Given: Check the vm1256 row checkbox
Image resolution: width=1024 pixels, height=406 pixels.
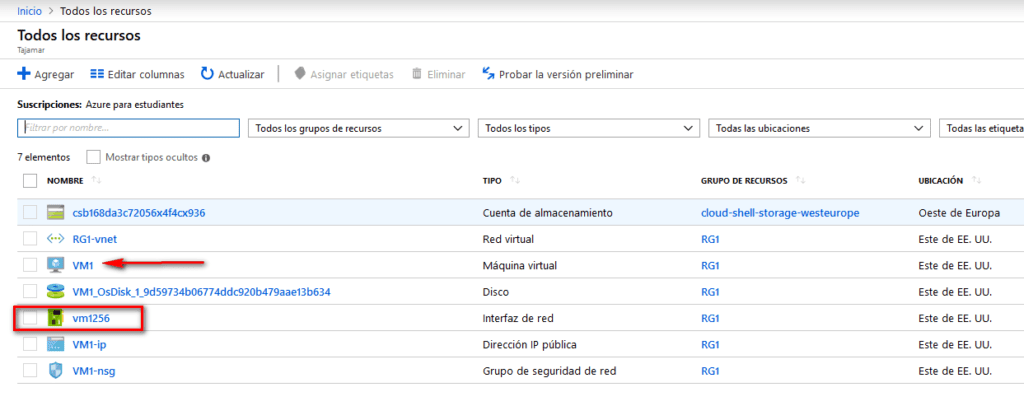Looking at the screenshot, I should (x=30, y=319).
